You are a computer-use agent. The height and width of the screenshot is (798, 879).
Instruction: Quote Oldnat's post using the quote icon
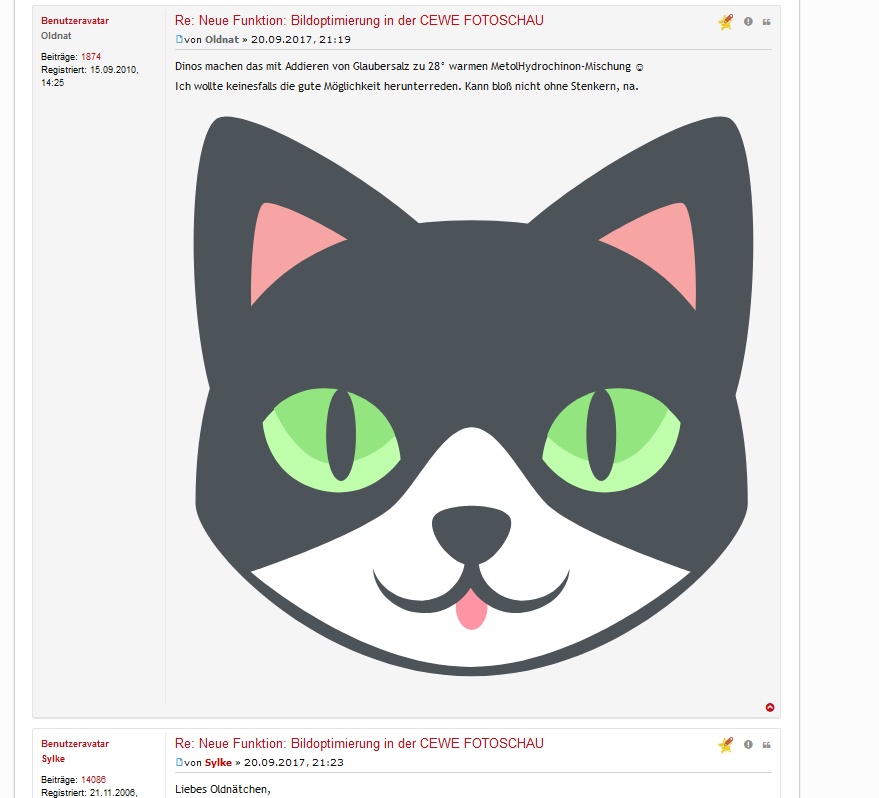[x=766, y=22]
